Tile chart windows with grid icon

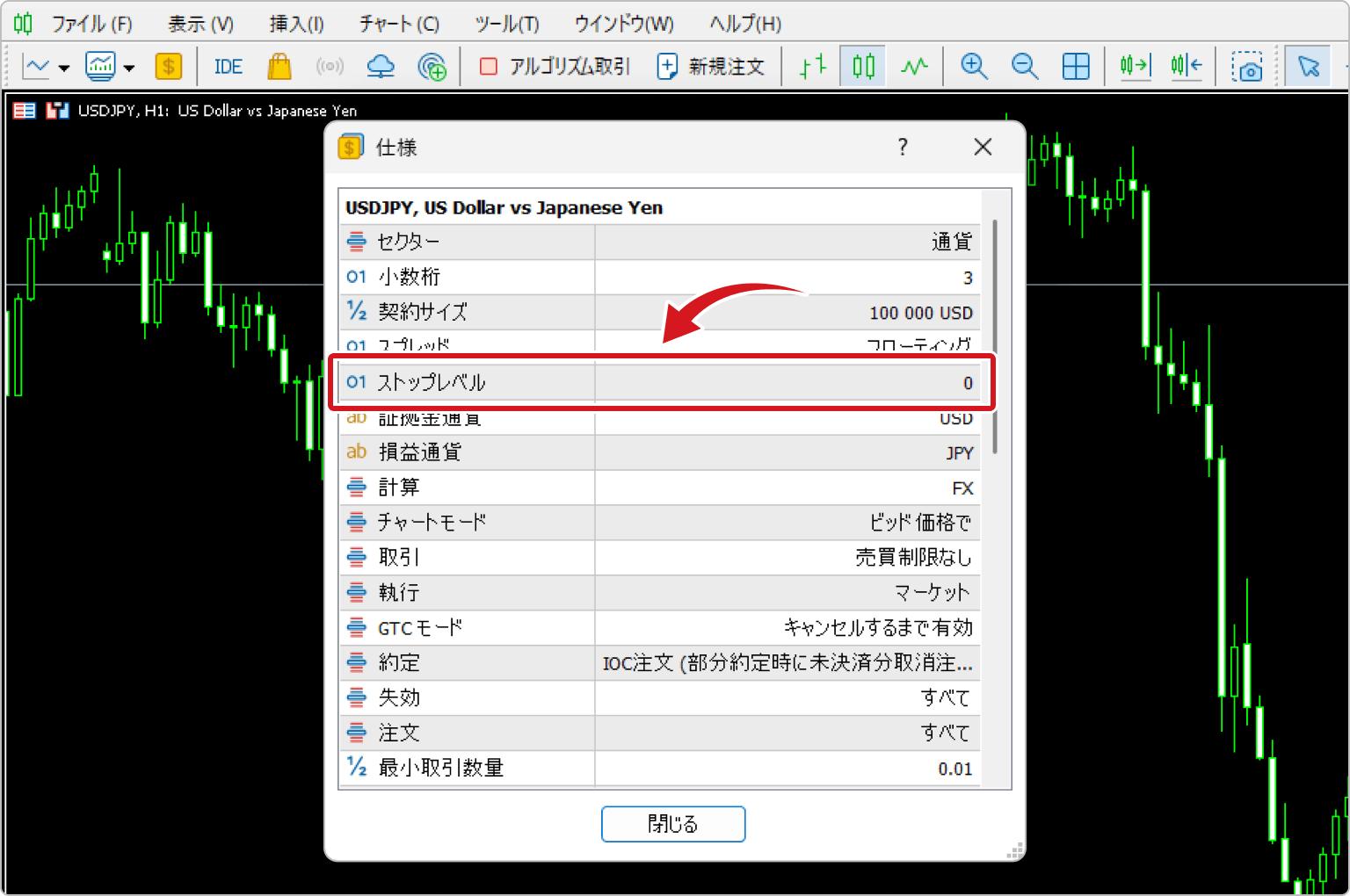coord(1076,67)
